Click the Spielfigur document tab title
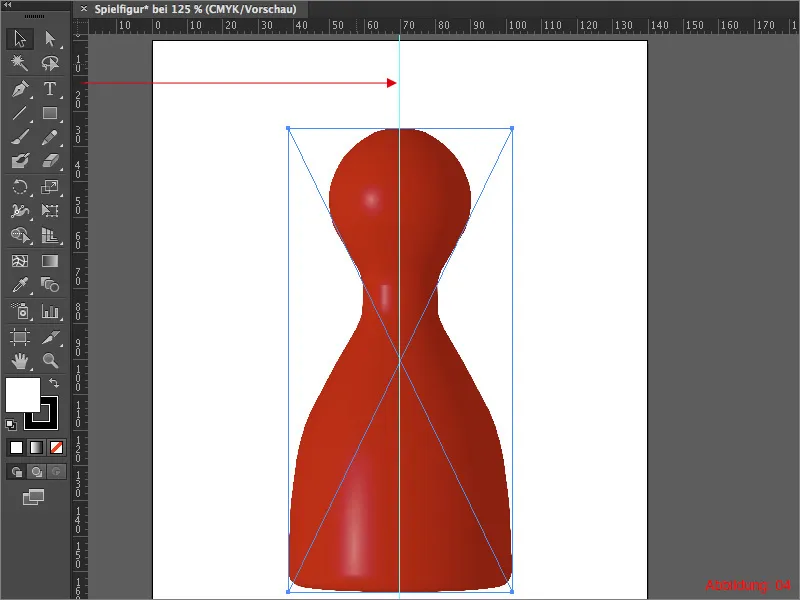This screenshot has width=800, height=600. click(x=195, y=9)
